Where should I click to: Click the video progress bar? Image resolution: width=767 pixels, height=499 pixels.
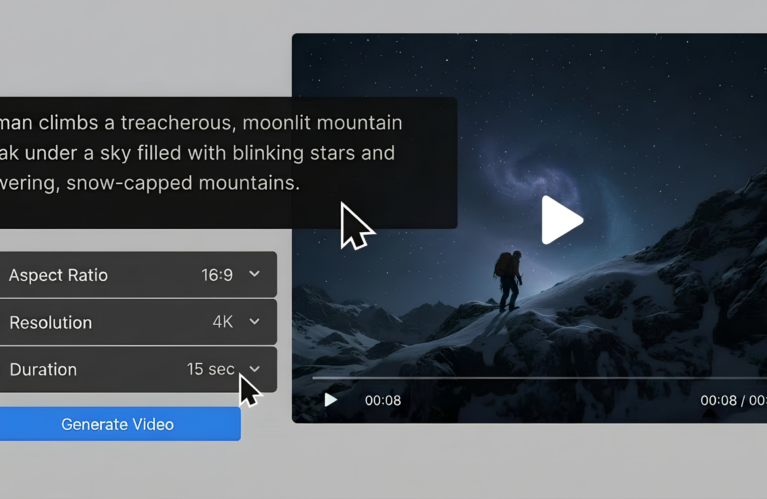(540, 378)
